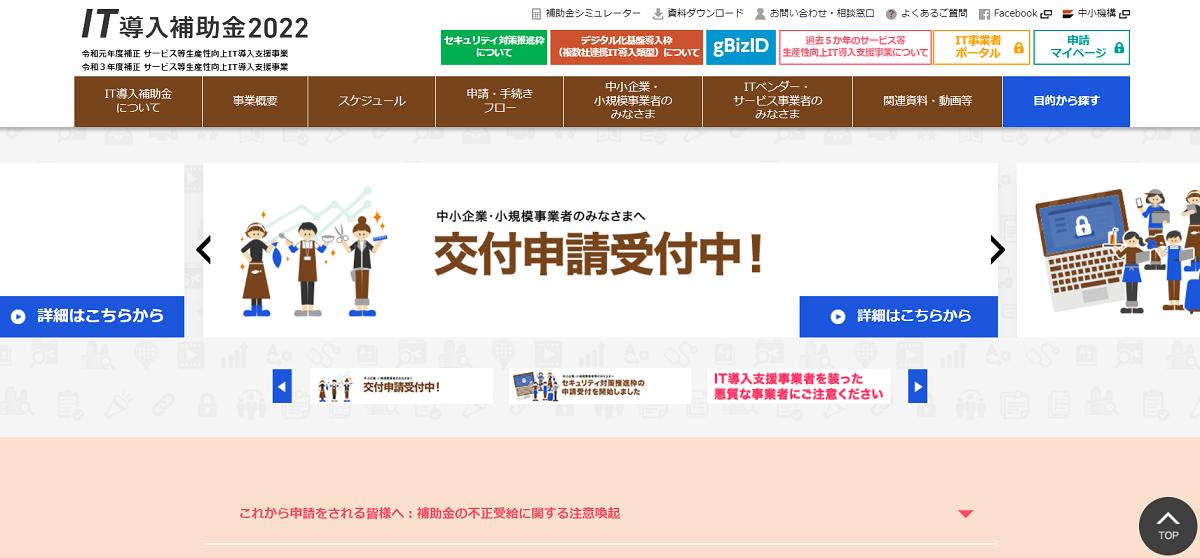Click the blue right arrow of the thumbnail carousel
This screenshot has height=558, width=1200.
[x=918, y=386]
